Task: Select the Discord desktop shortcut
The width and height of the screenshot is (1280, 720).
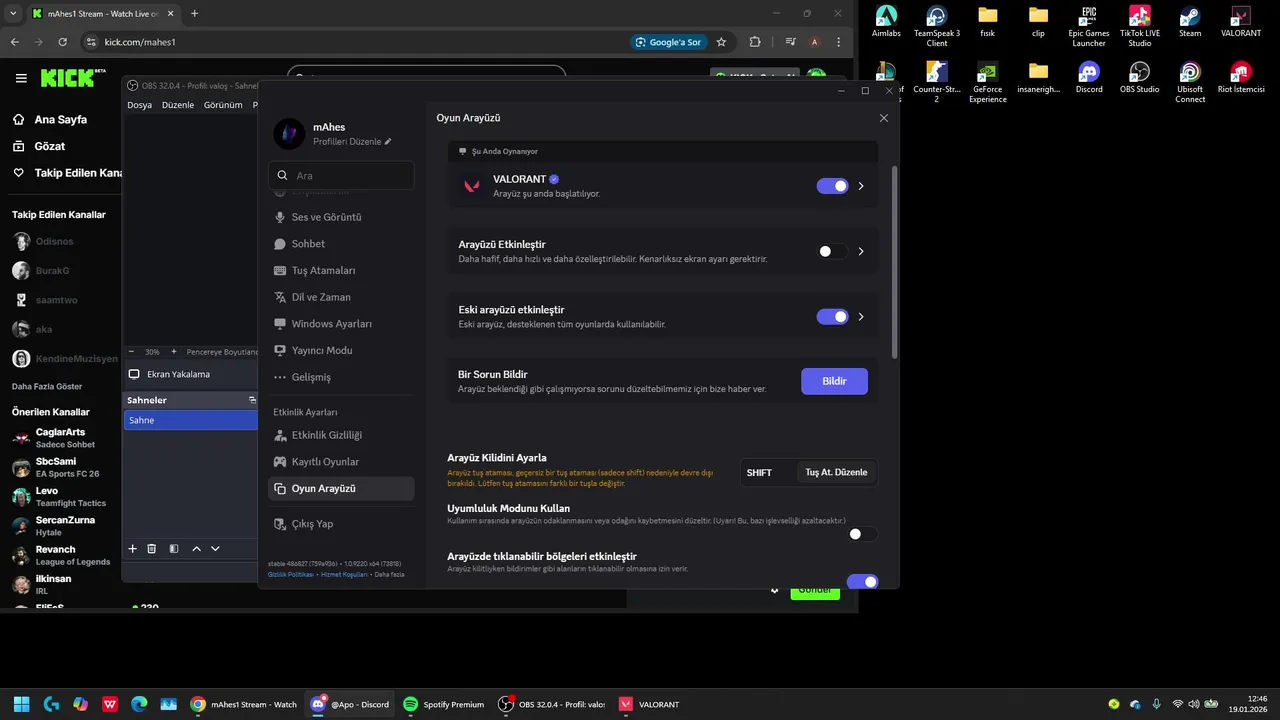Action: click(x=1089, y=79)
